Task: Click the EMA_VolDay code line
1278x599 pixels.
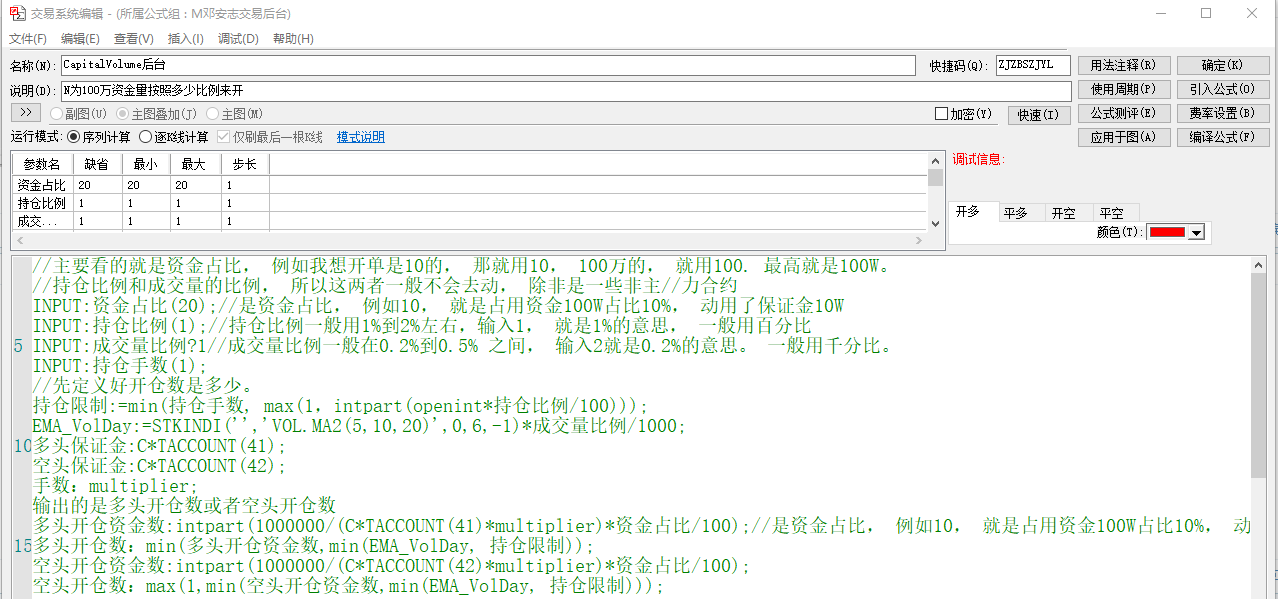Action: coord(360,426)
